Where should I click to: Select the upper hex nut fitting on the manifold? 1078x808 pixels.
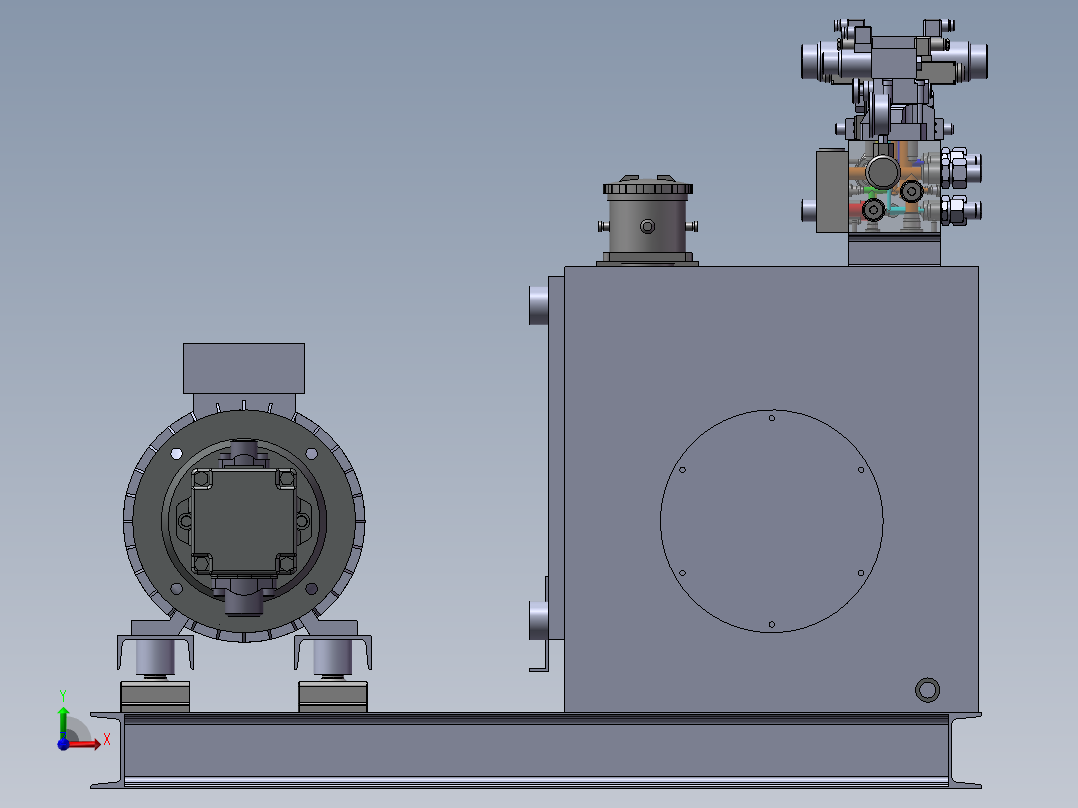(x=954, y=168)
